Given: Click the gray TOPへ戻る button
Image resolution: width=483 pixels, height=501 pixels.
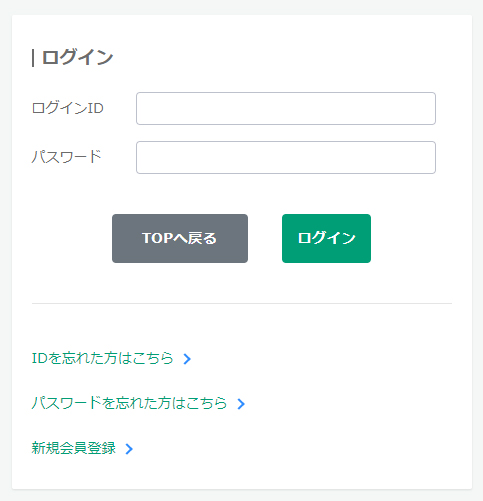Looking at the screenshot, I should [180, 238].
